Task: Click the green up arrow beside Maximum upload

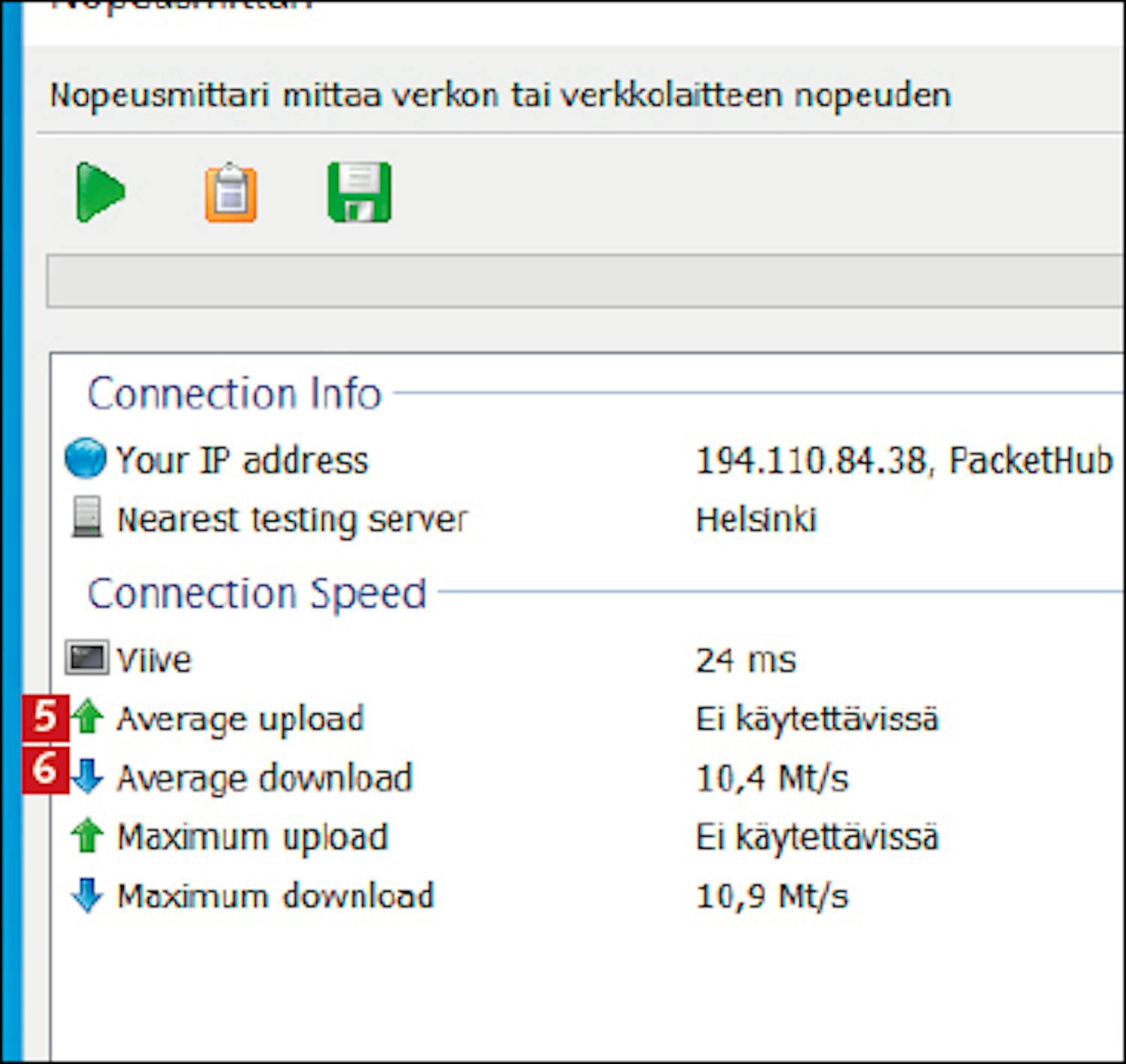Action: point(87,835)
